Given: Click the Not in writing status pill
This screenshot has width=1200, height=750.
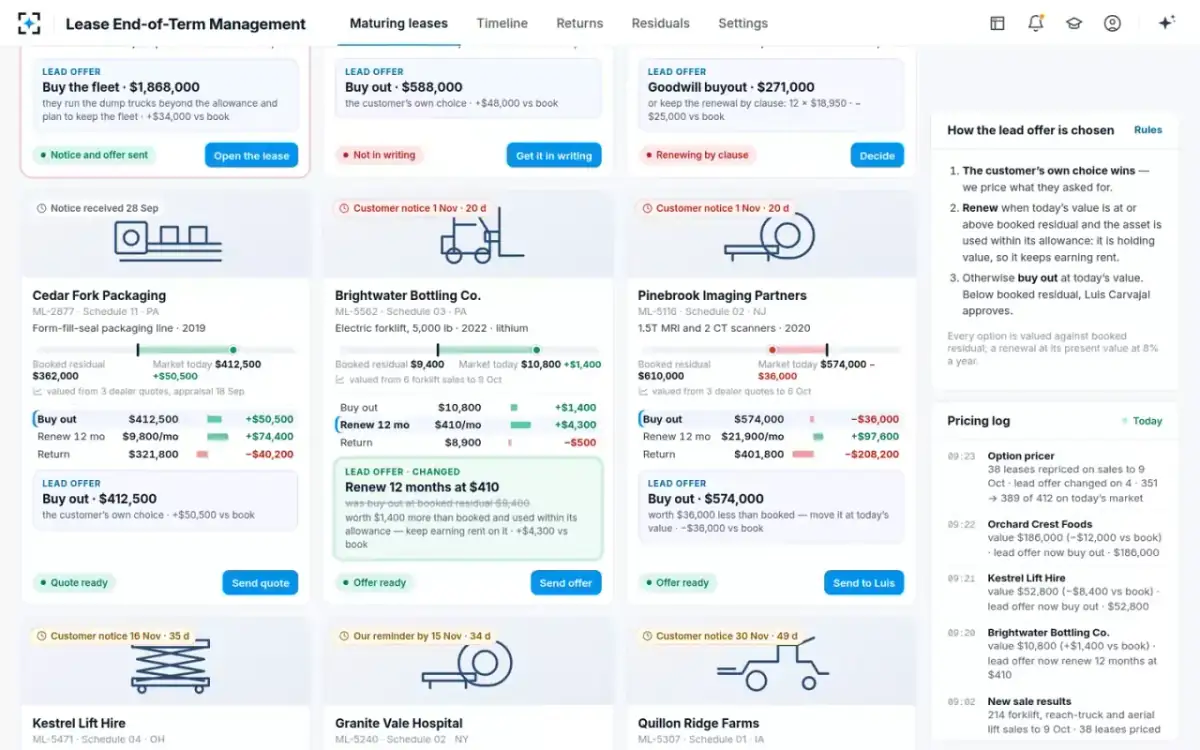Looking at the screenshot, I should tap(379, 155).
